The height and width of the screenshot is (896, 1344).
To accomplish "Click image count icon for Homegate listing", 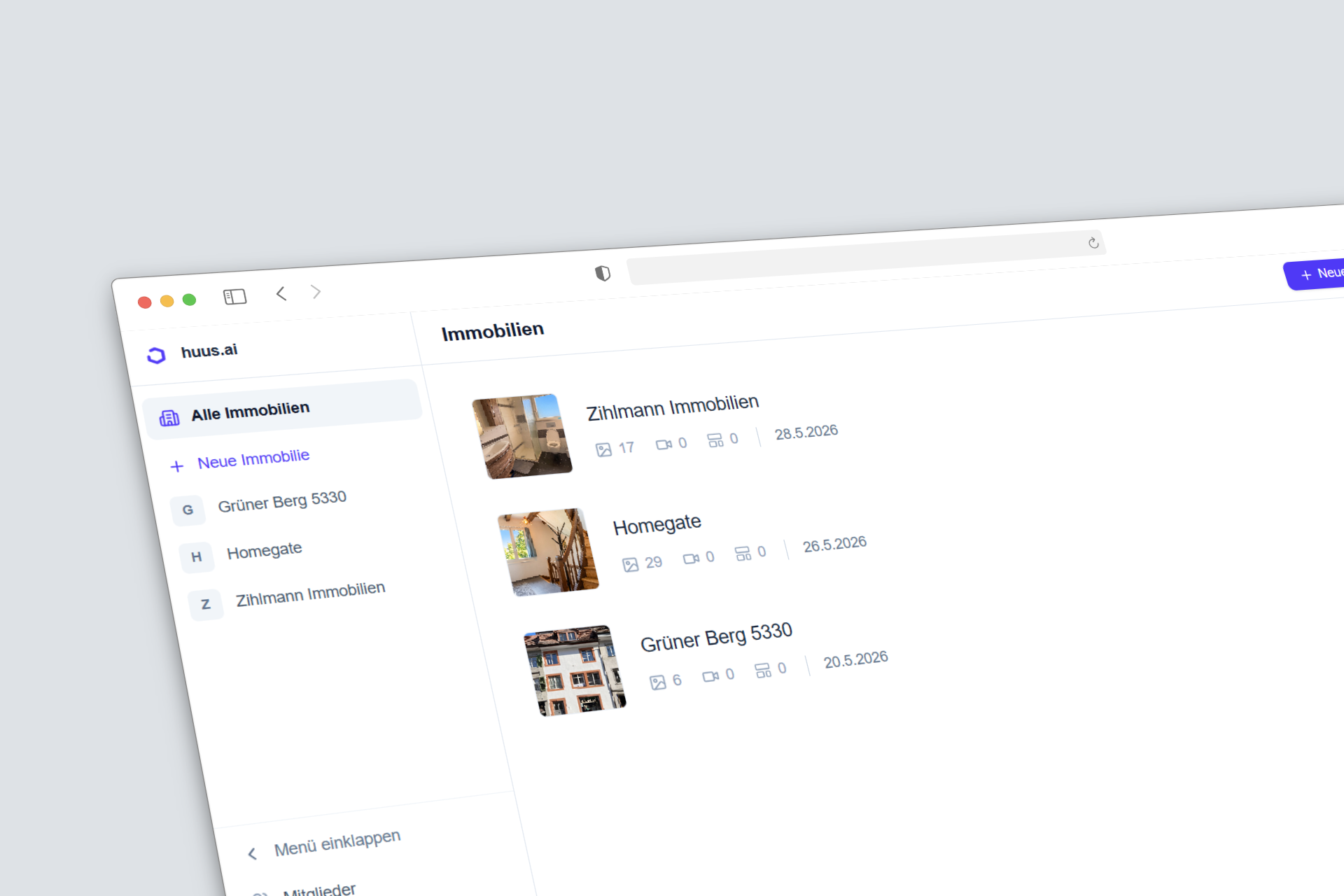I will pyautogui.click(x=631, y=564).
